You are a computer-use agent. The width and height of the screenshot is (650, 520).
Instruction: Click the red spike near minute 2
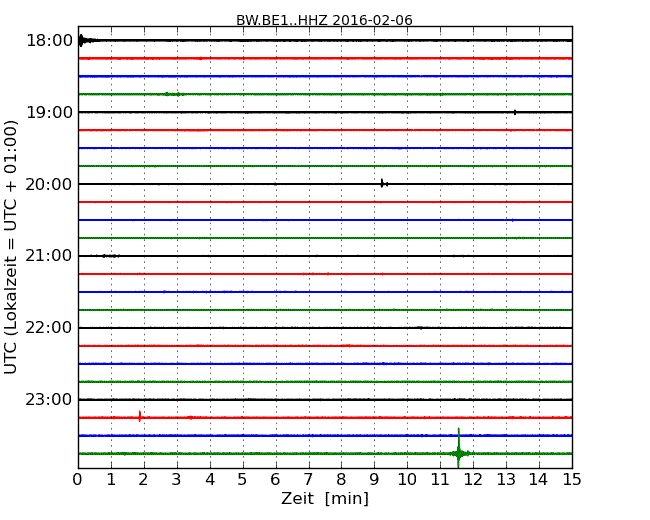pyautogui.click(x=140, y=416)
